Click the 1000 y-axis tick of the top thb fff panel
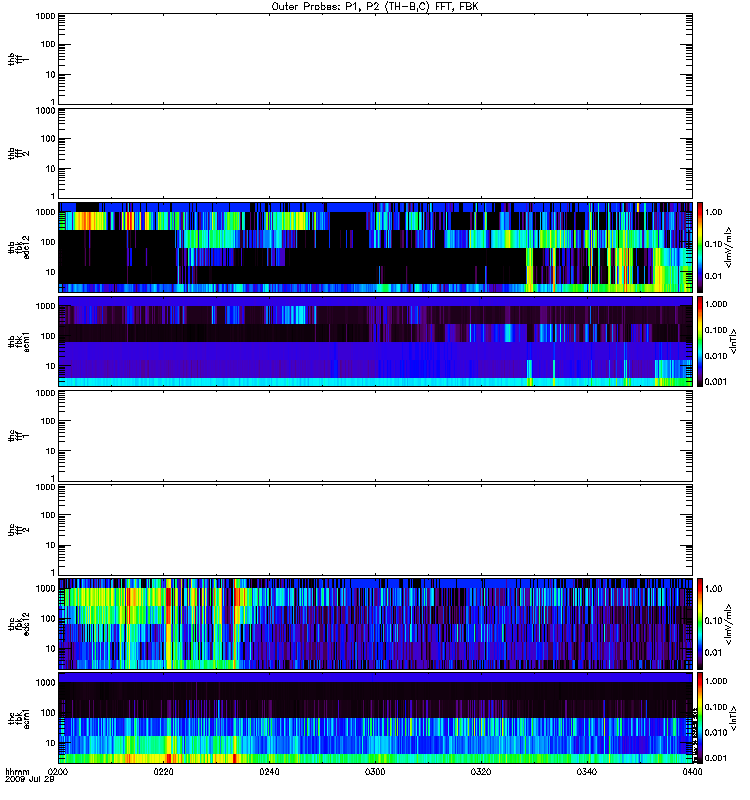750x800 pixels. [x=45, y=16]
